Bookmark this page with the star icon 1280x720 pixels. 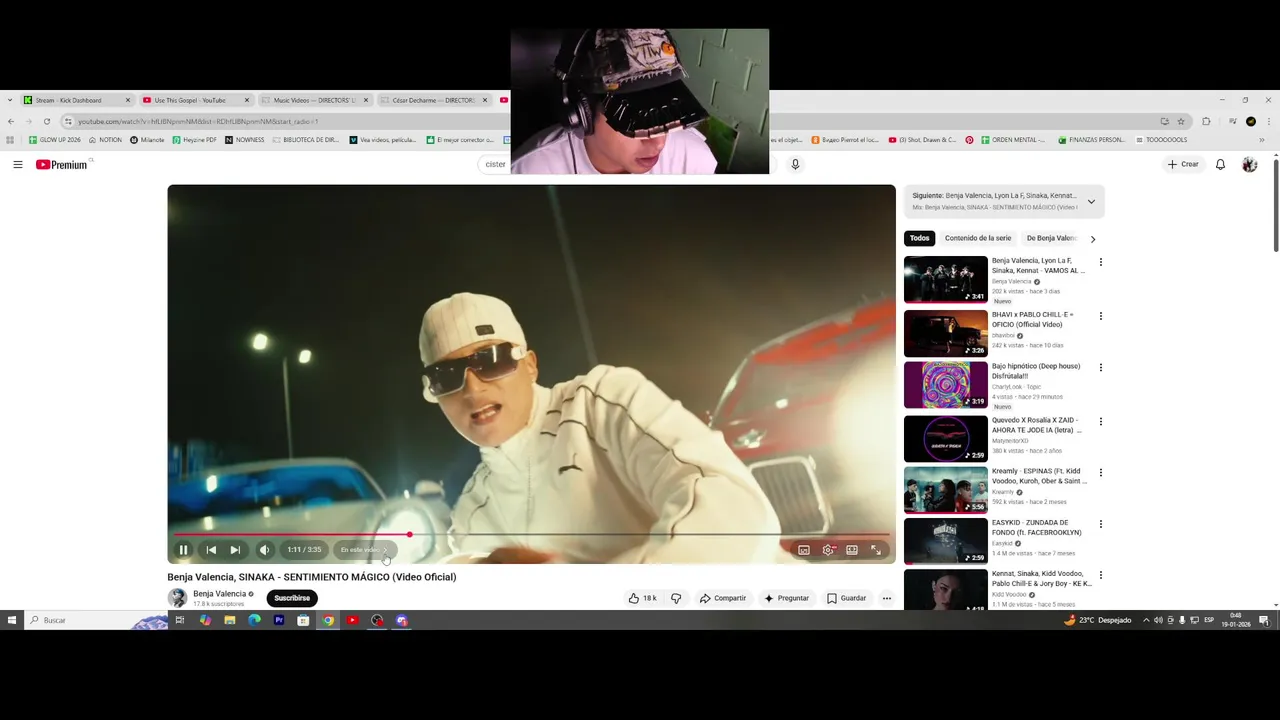pos(1181,121)
